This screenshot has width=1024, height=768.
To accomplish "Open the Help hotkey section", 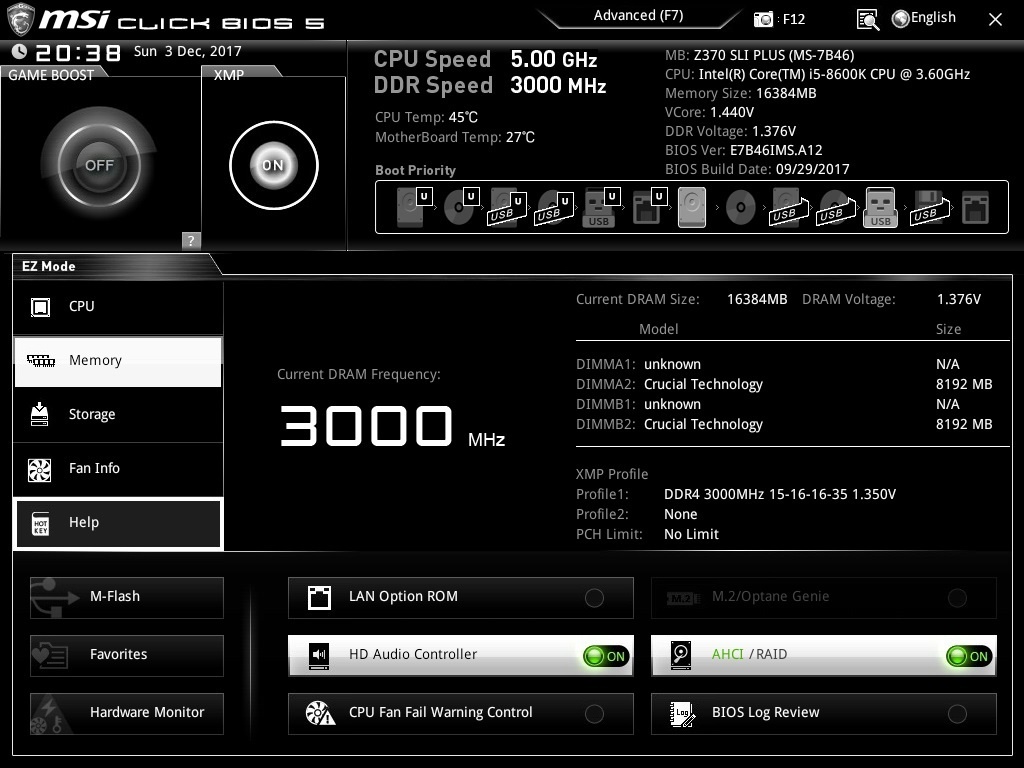I will pyautogui.click(x=118, y=522).
